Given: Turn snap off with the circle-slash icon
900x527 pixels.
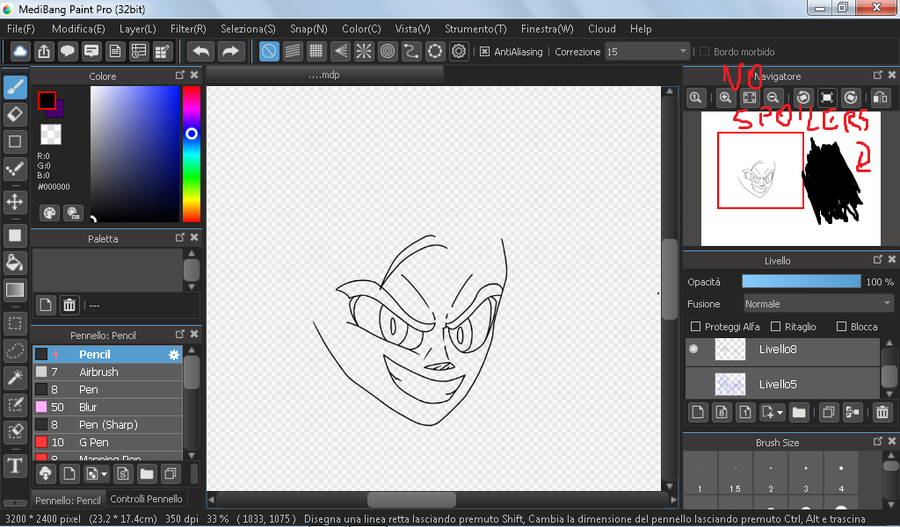Looking at the screenshot, I should pyautogui.click(x=269, y=52).
